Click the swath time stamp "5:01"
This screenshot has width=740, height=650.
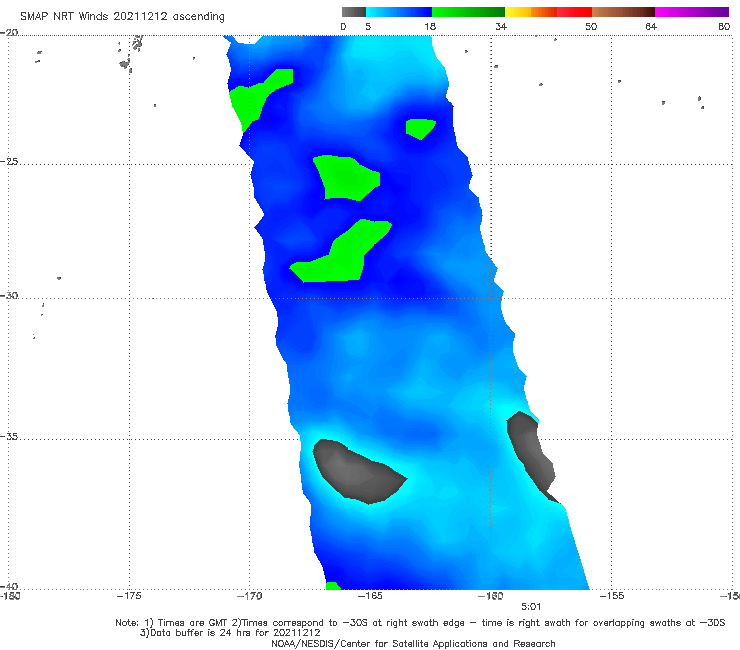tap(531, 607)
